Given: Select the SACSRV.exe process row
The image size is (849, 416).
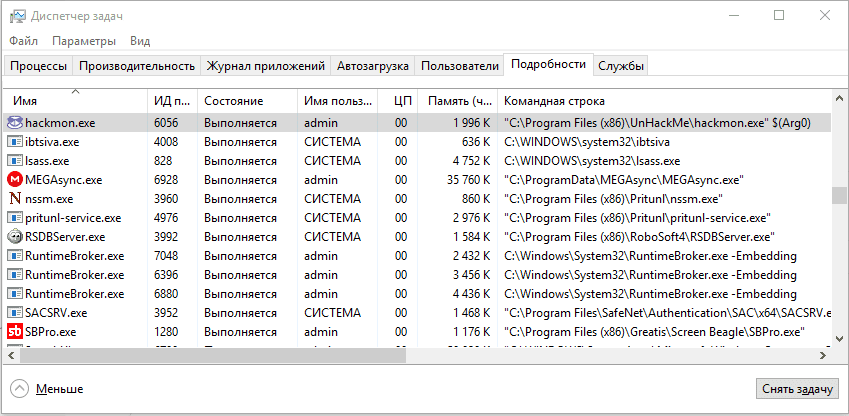Looking at the screenshot, I should point(400,313).
